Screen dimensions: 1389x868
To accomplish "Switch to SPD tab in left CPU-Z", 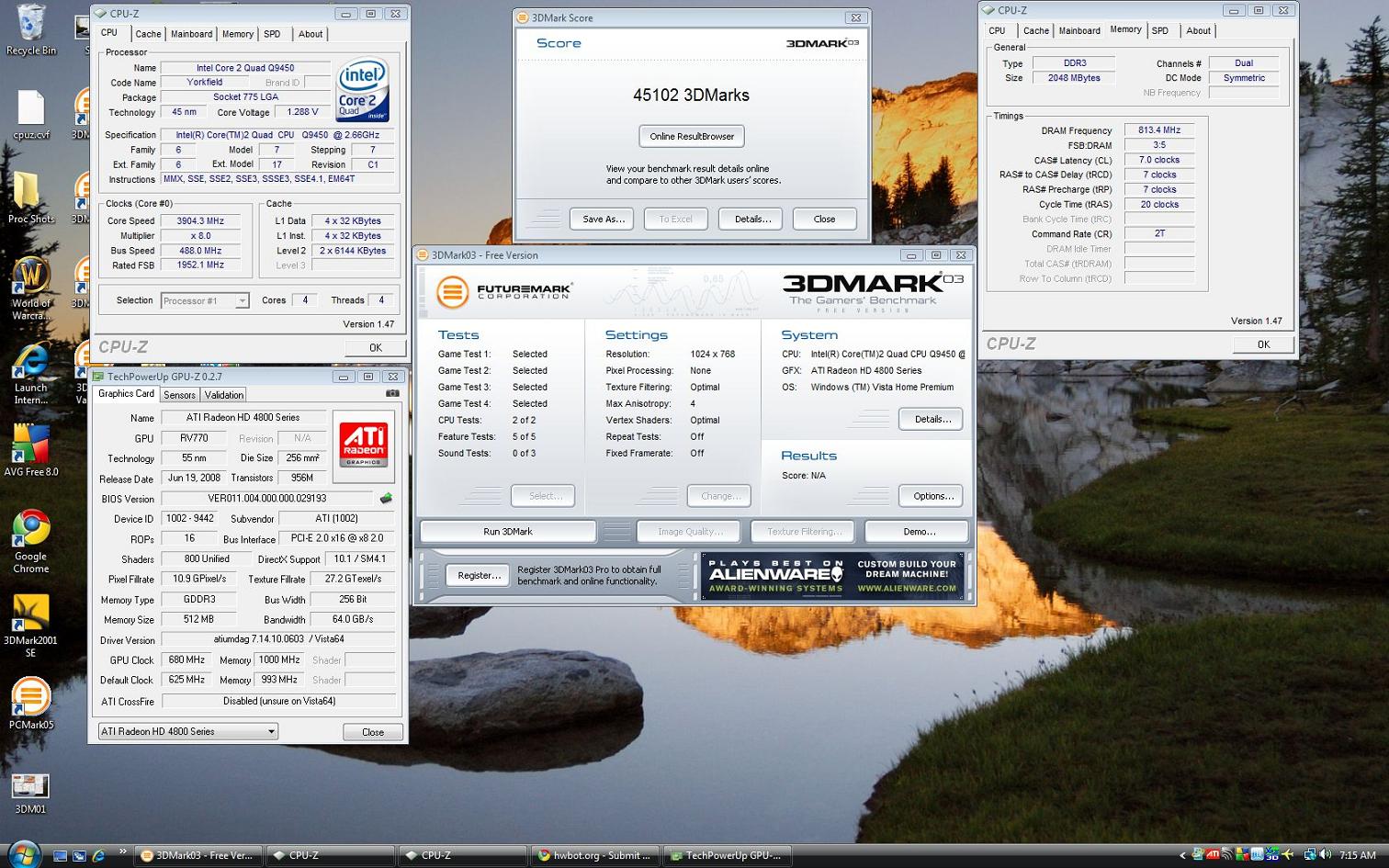I will [x=272, y=34].
